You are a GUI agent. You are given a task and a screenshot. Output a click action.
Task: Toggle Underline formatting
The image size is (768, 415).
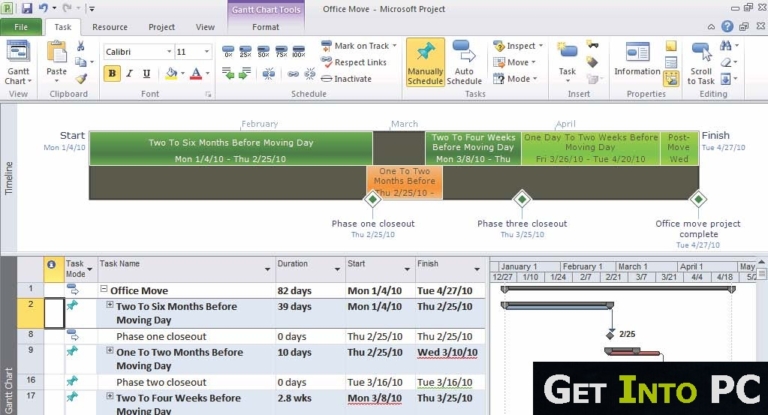[x=146, y=73]
